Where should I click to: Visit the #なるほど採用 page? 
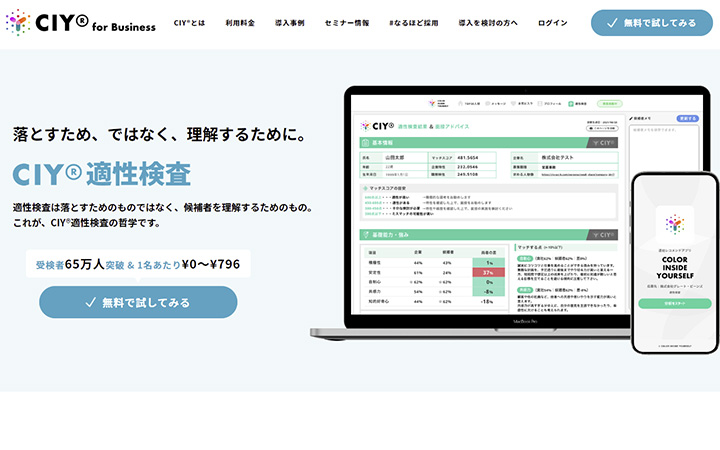[413, 22]
